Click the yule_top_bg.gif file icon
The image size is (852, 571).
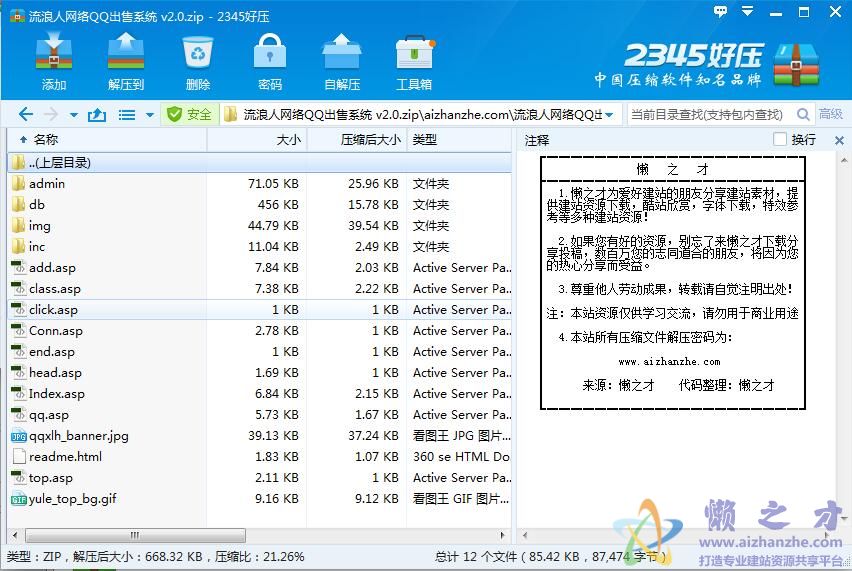[x=18, y=499]
